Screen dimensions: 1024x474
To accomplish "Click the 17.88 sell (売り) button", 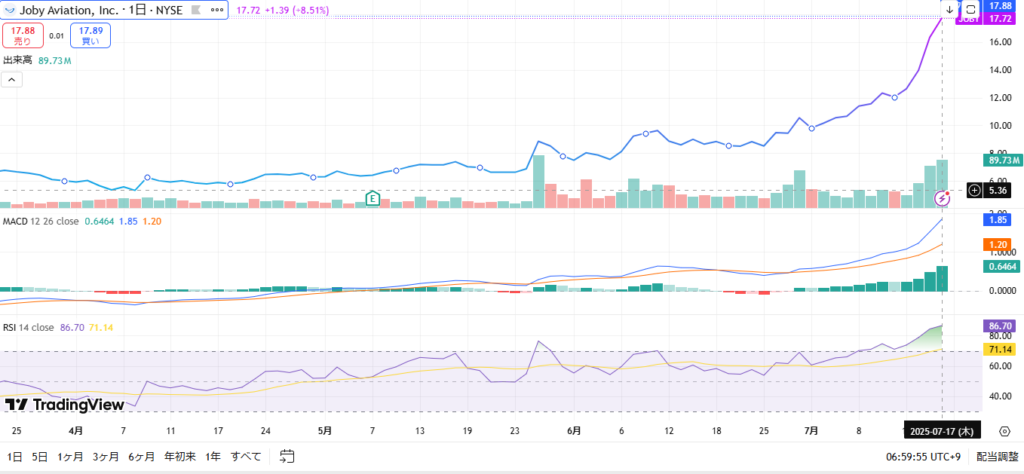I will tap(22, 35).
